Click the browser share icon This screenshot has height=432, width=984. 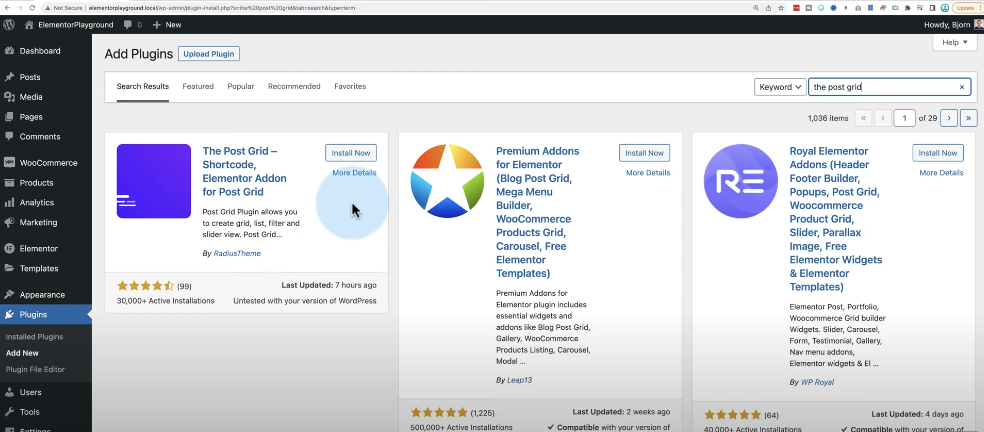click(x=769, y=8)
